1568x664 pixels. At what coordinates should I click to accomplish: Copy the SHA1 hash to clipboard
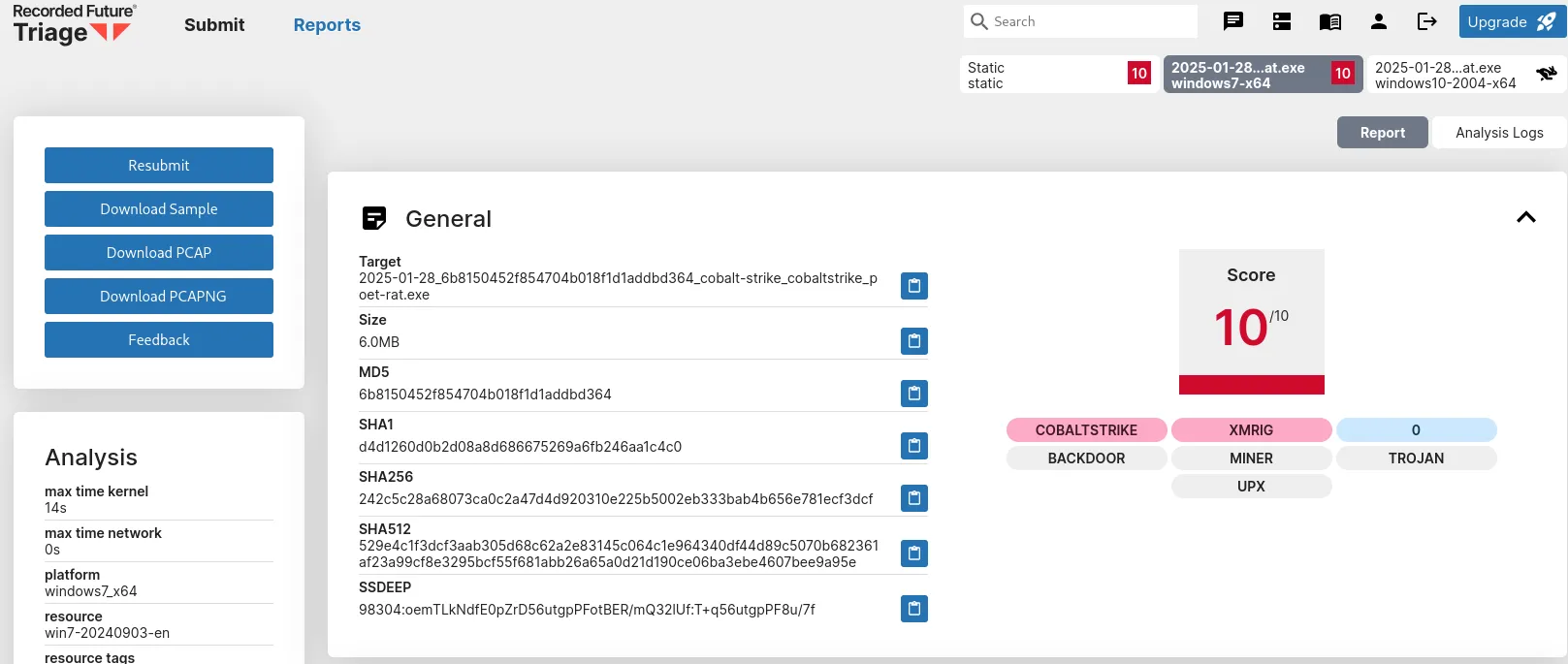[913, 446]
